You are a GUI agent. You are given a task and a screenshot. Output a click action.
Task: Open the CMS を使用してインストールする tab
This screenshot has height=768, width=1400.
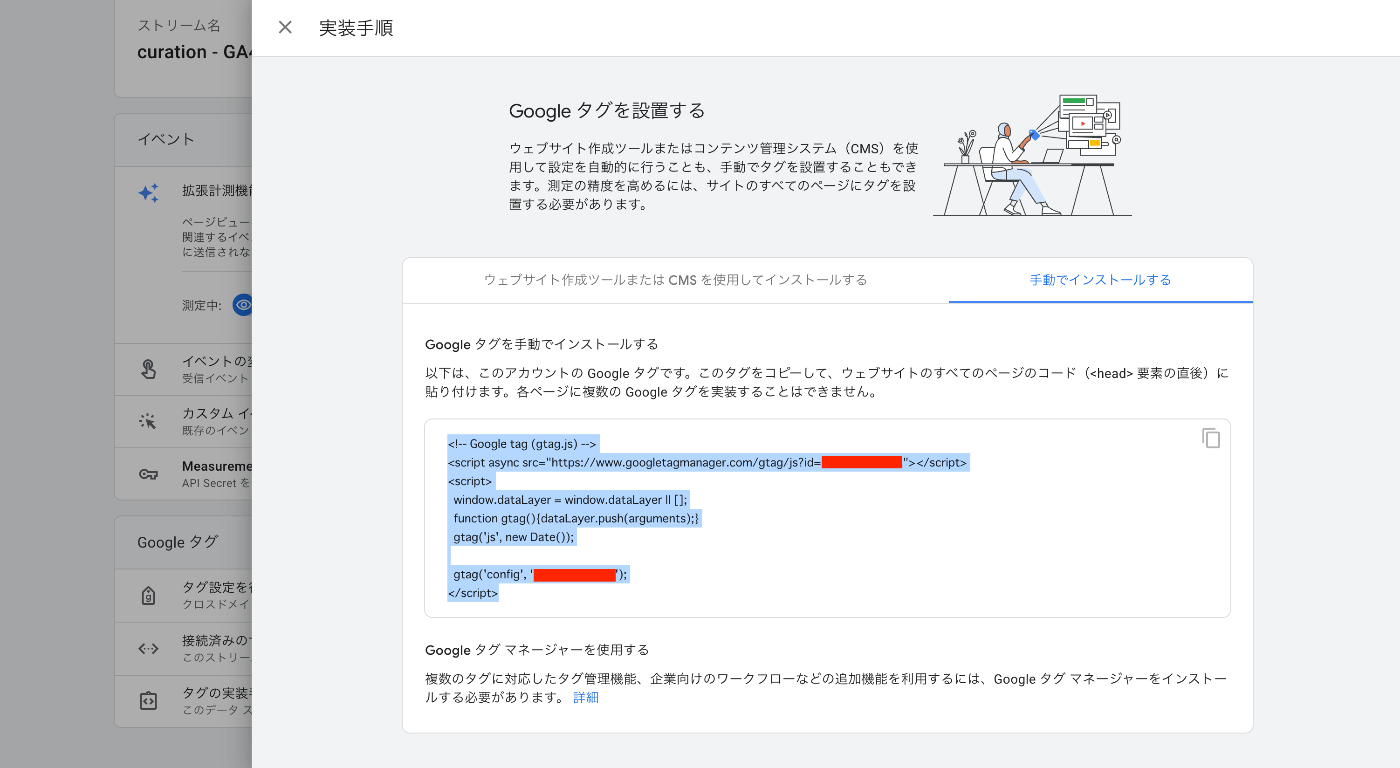point(675,280)
